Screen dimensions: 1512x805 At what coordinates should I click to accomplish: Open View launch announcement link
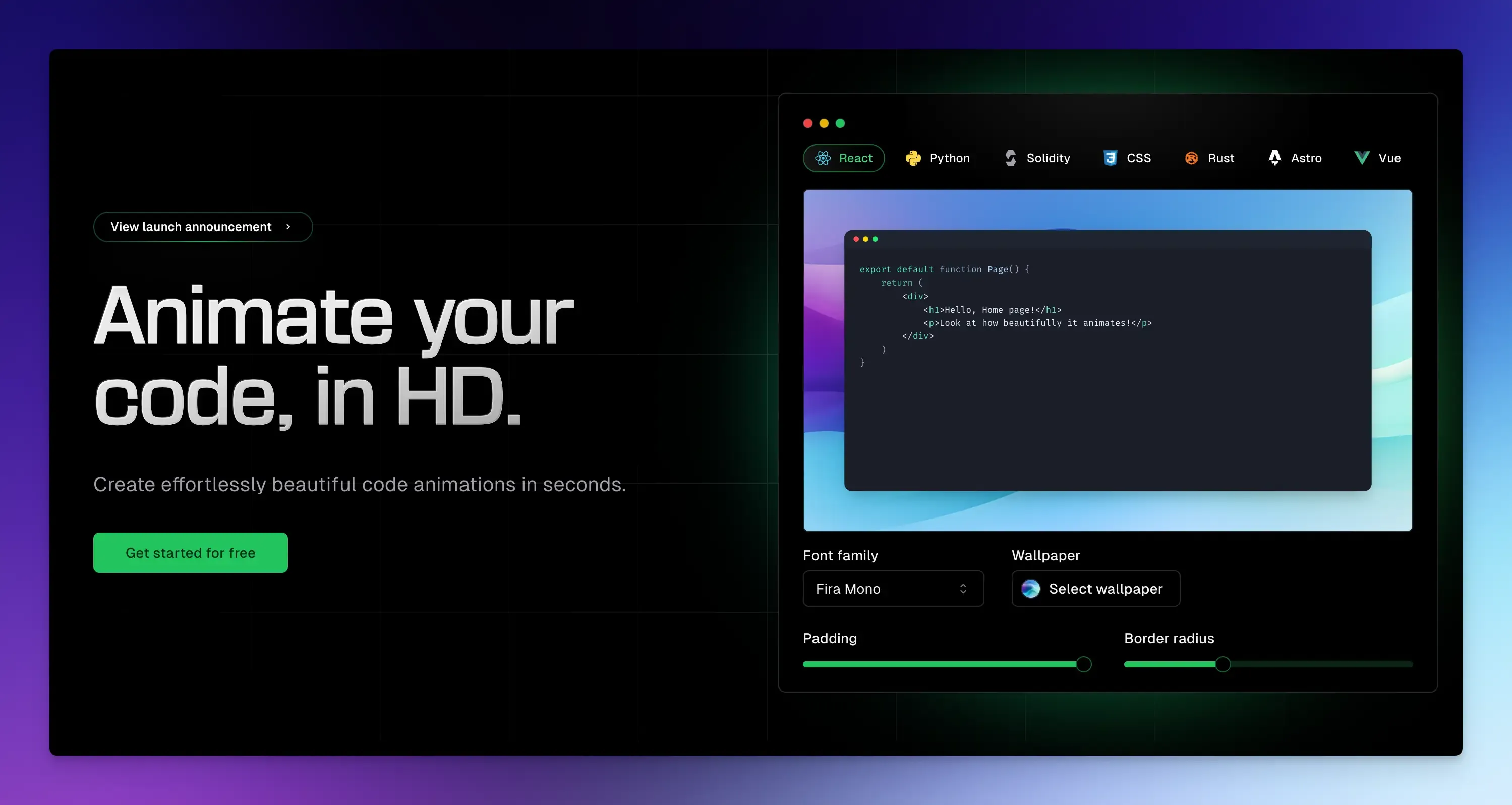coord(191,226)
